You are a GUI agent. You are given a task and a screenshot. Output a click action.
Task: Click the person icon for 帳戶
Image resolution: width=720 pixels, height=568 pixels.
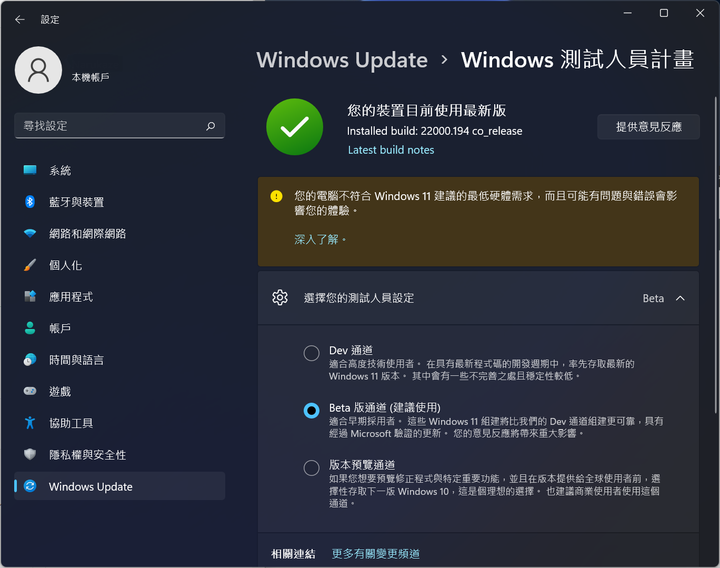coord(30,328)
